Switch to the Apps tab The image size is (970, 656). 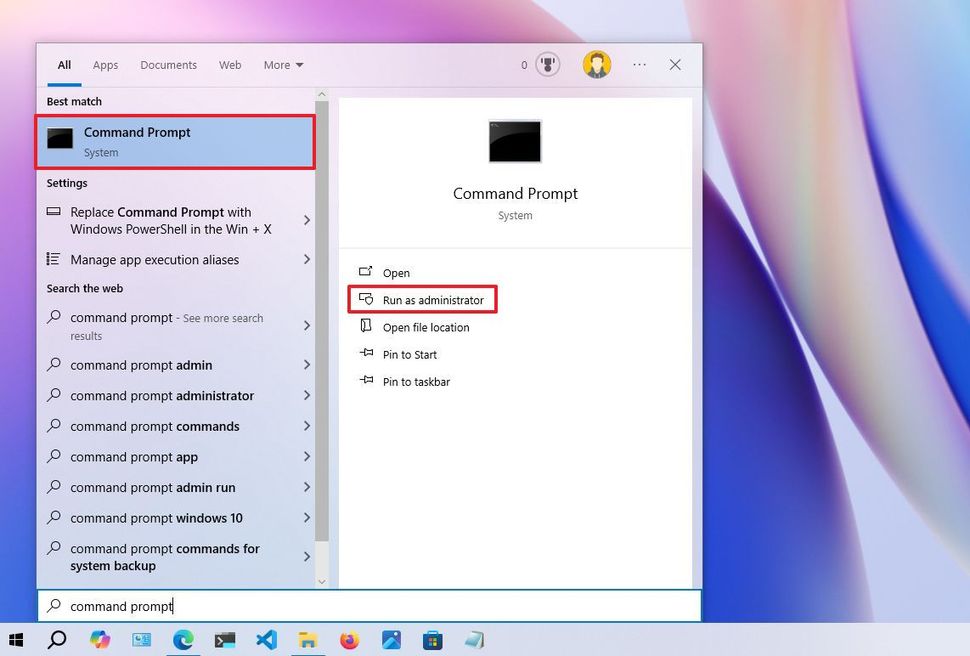pos(105,65)
